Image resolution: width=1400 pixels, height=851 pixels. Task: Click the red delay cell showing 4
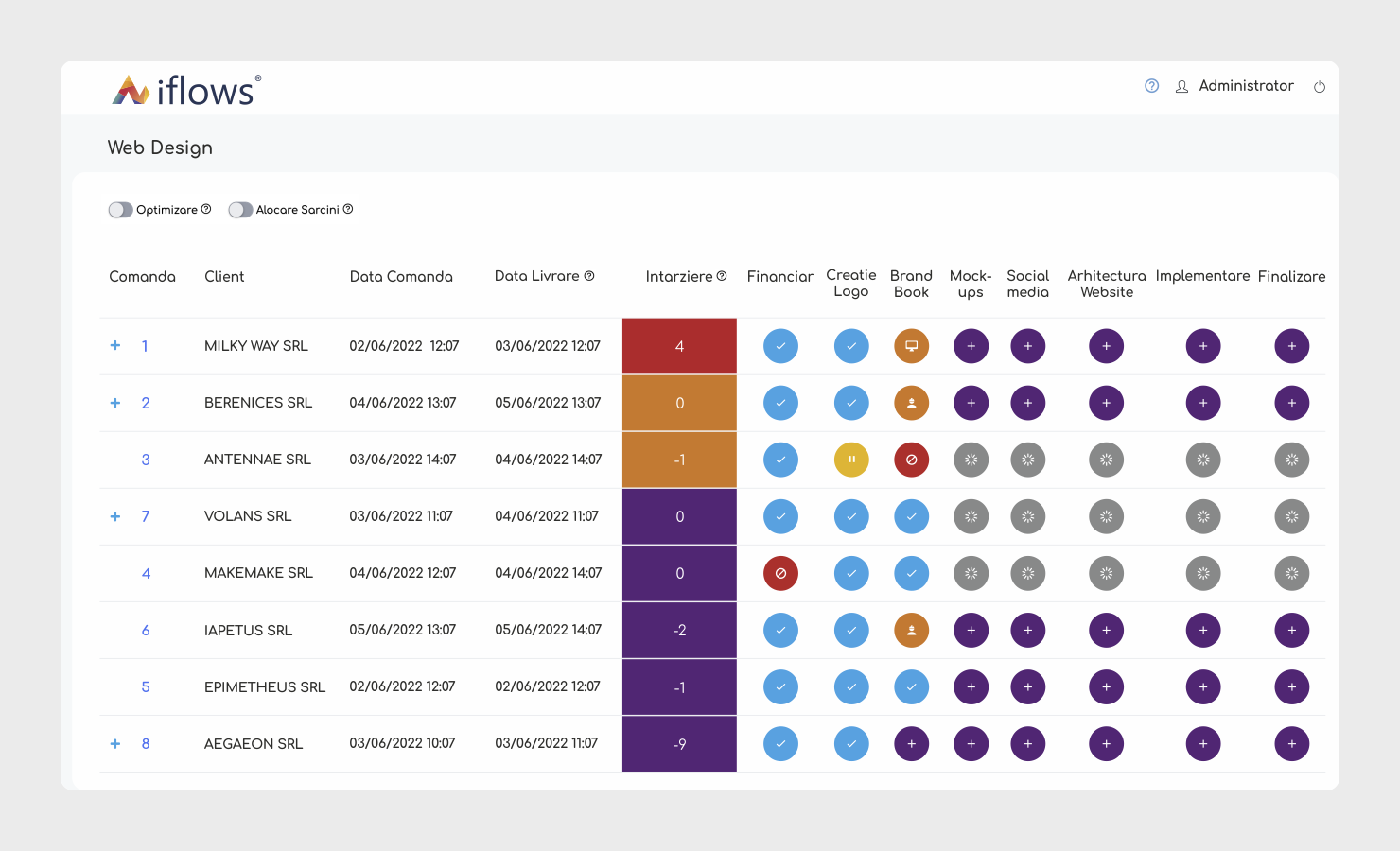click(679, 346)
